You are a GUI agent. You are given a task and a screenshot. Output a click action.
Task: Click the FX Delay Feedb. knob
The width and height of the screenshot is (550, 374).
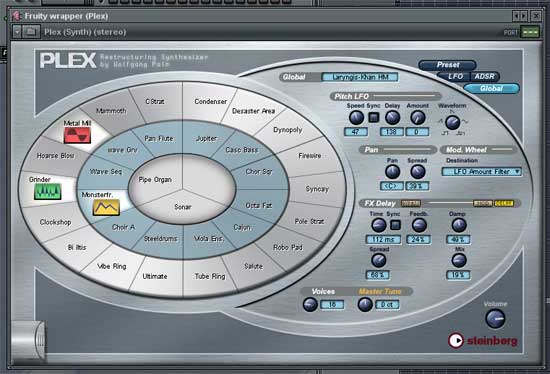pyautogui.click(x=419, y=225)
